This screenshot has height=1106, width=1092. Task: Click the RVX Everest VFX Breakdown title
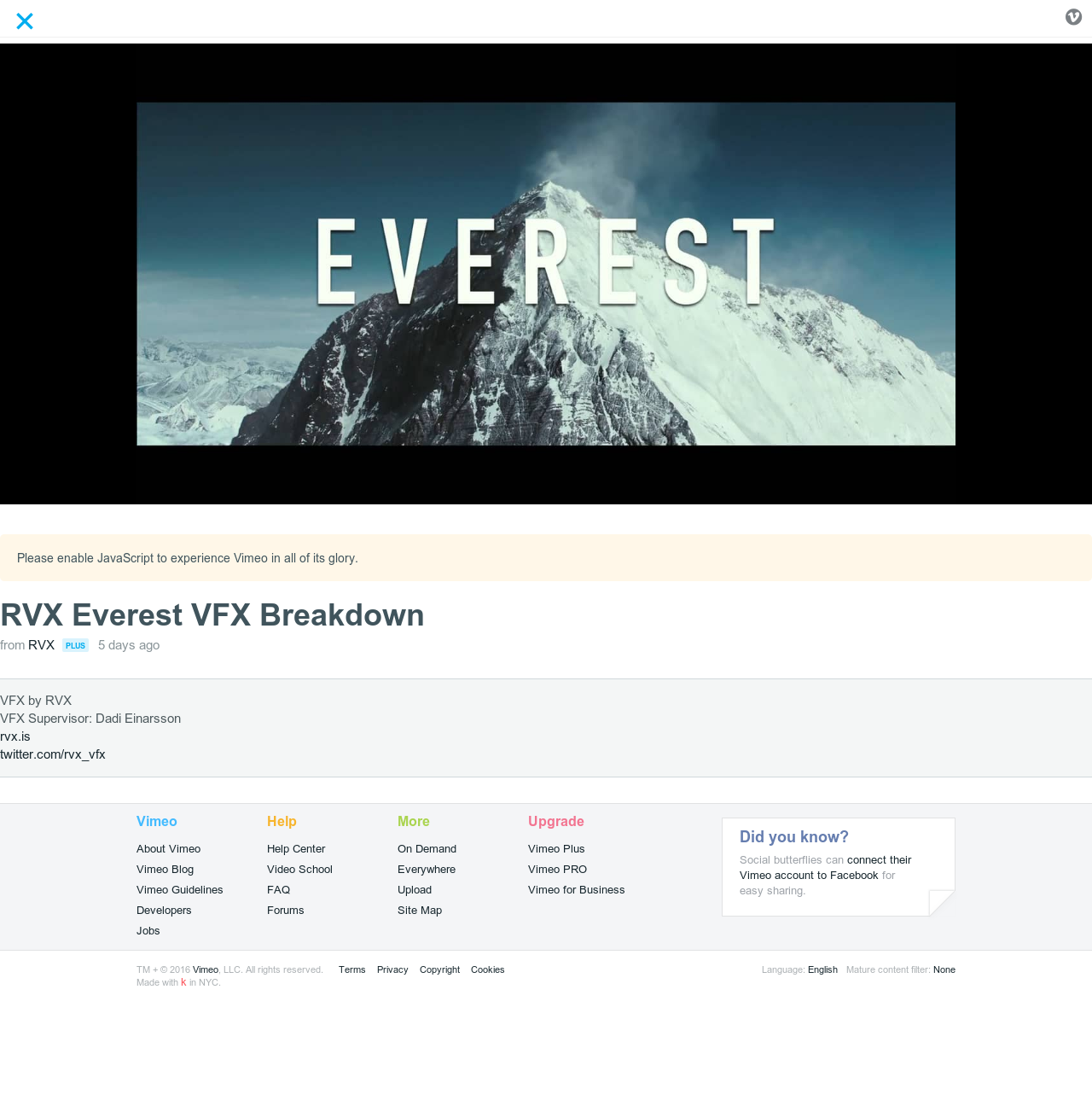coord(212,615)
